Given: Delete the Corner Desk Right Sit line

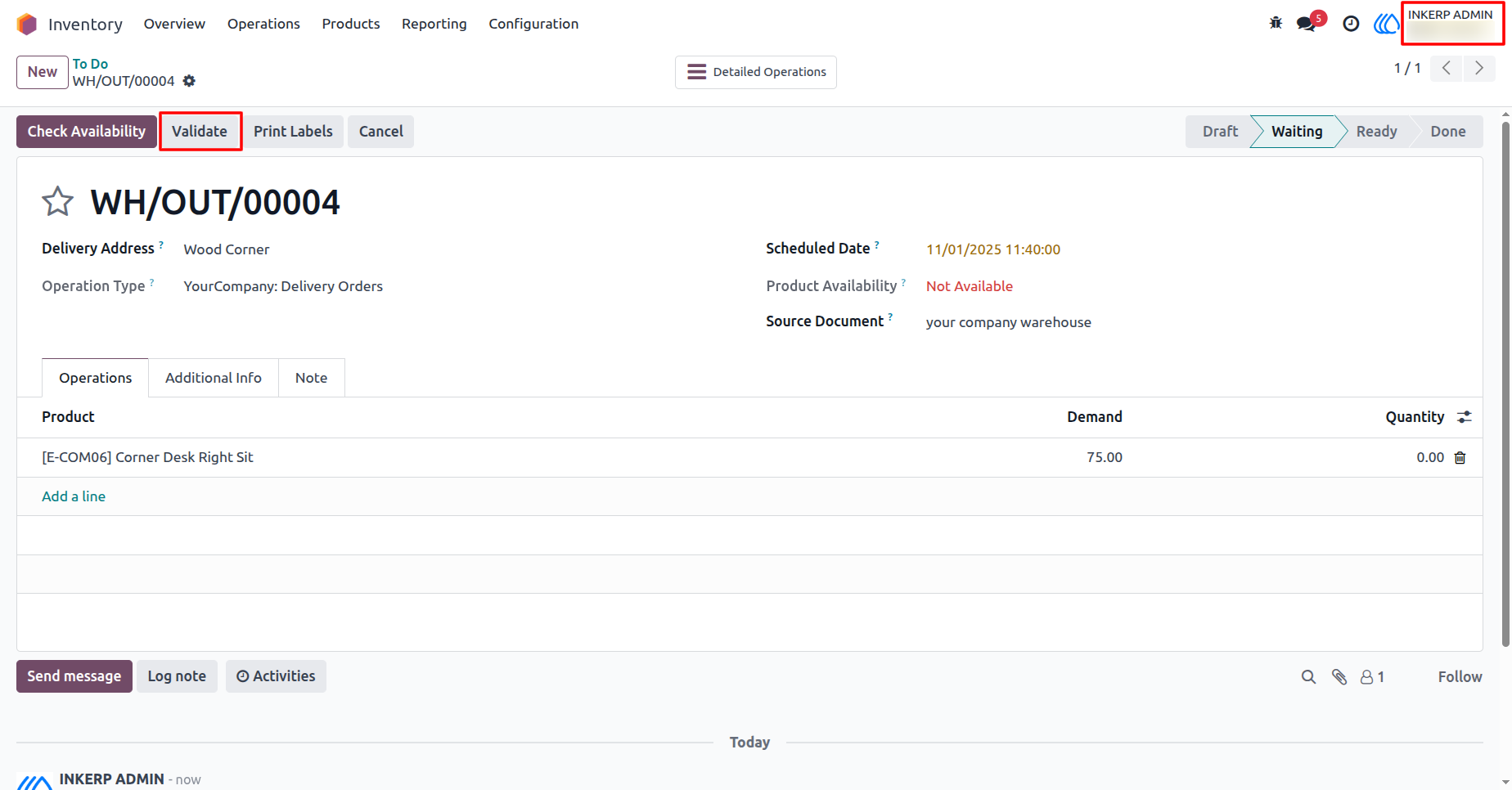Looking at the screenshot, I should (1460, 458).
